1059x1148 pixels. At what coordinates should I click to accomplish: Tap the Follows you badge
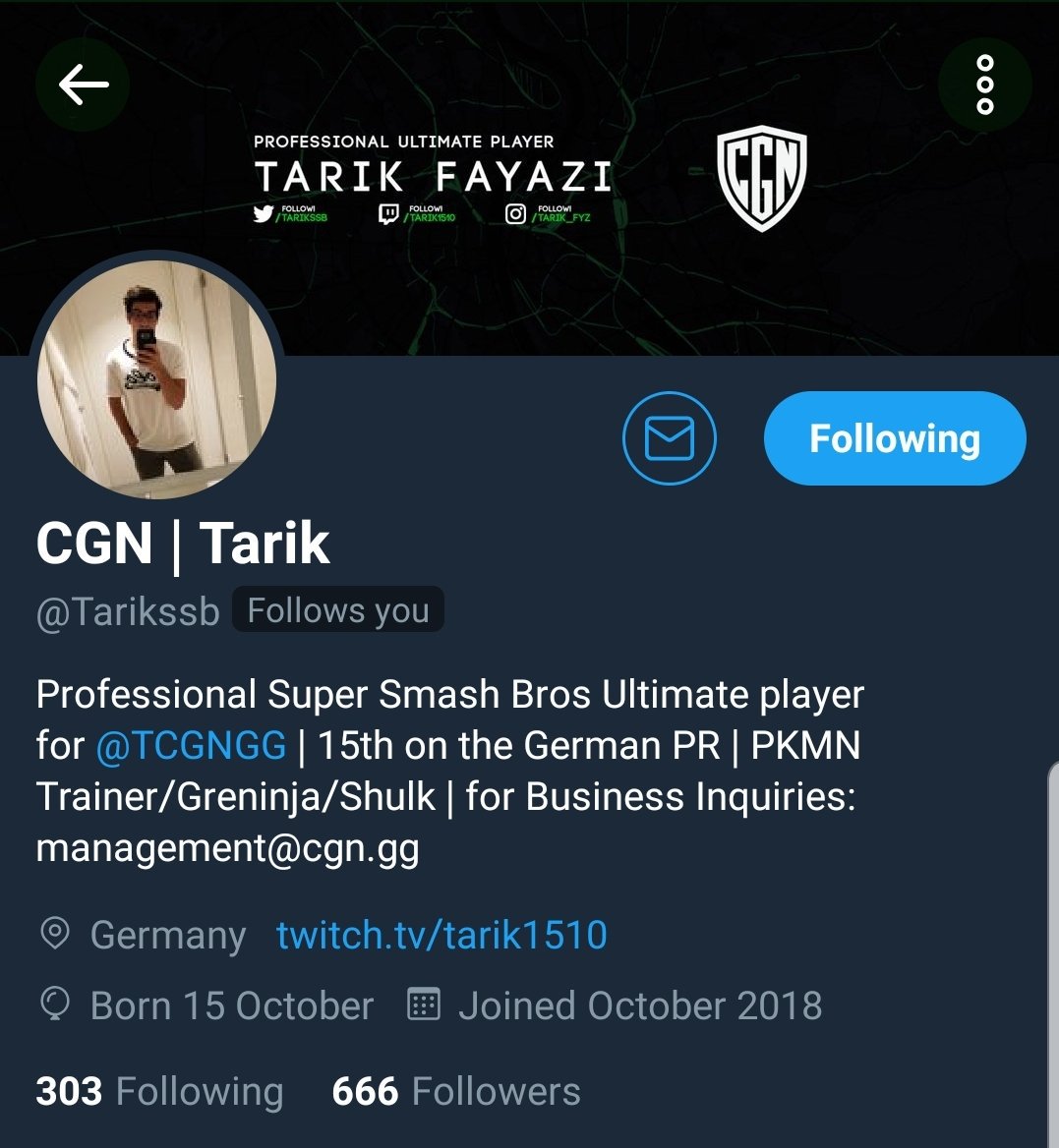(337, 609)
